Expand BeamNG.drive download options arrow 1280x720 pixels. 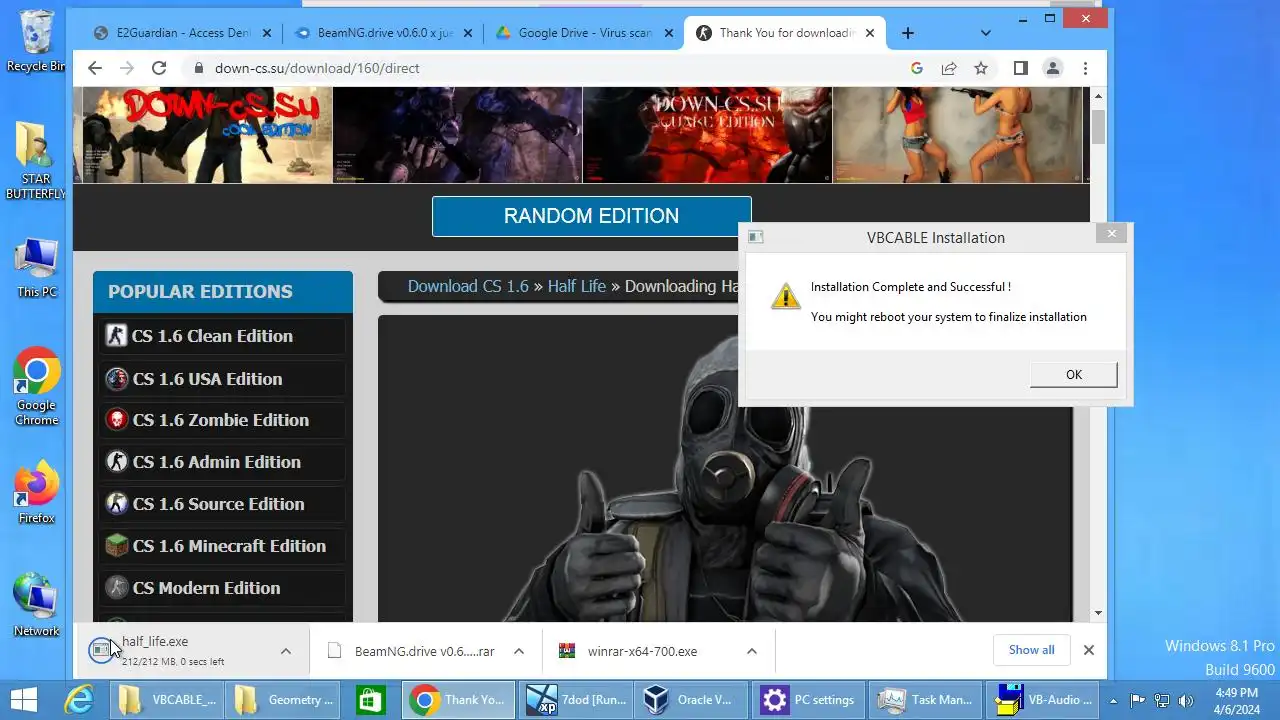518,651
